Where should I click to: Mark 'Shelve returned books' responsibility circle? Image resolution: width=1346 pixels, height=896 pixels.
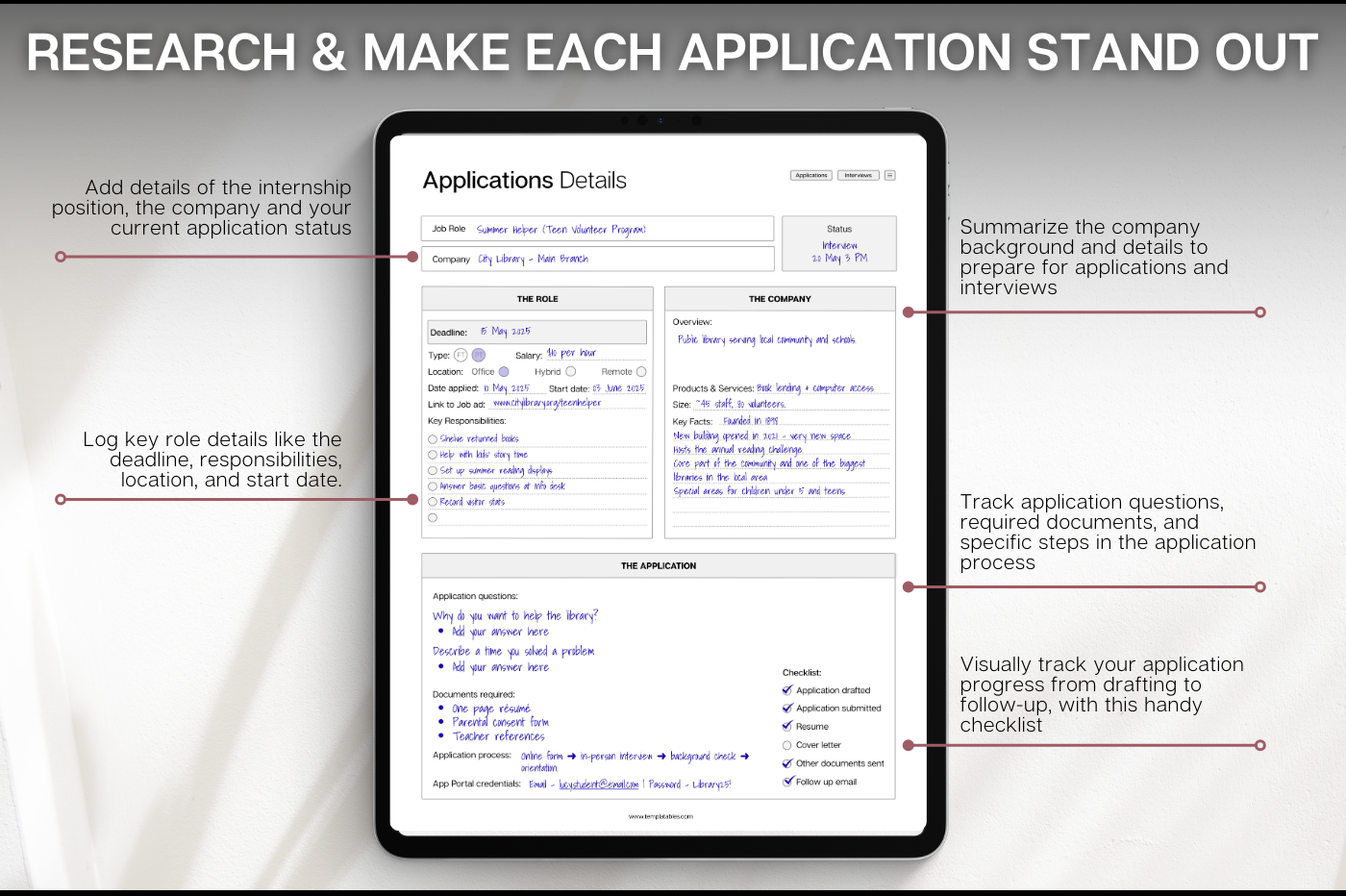coord(433,439)
